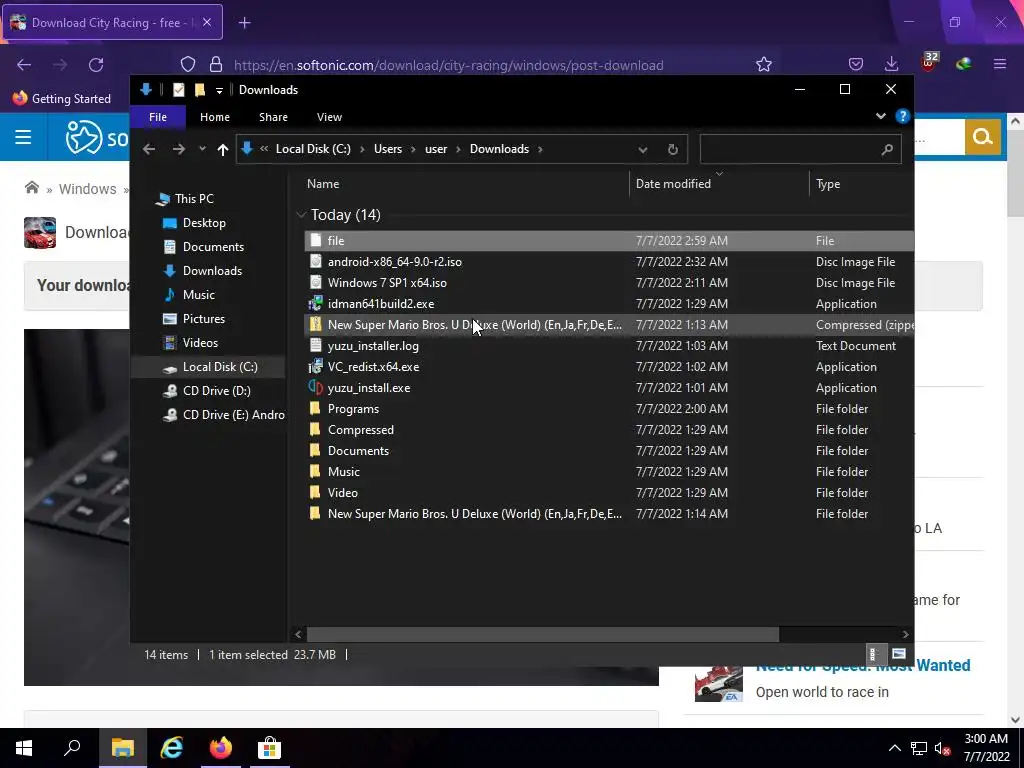
Task: Open a new tab in Firefox
Action: click(244, 23)
